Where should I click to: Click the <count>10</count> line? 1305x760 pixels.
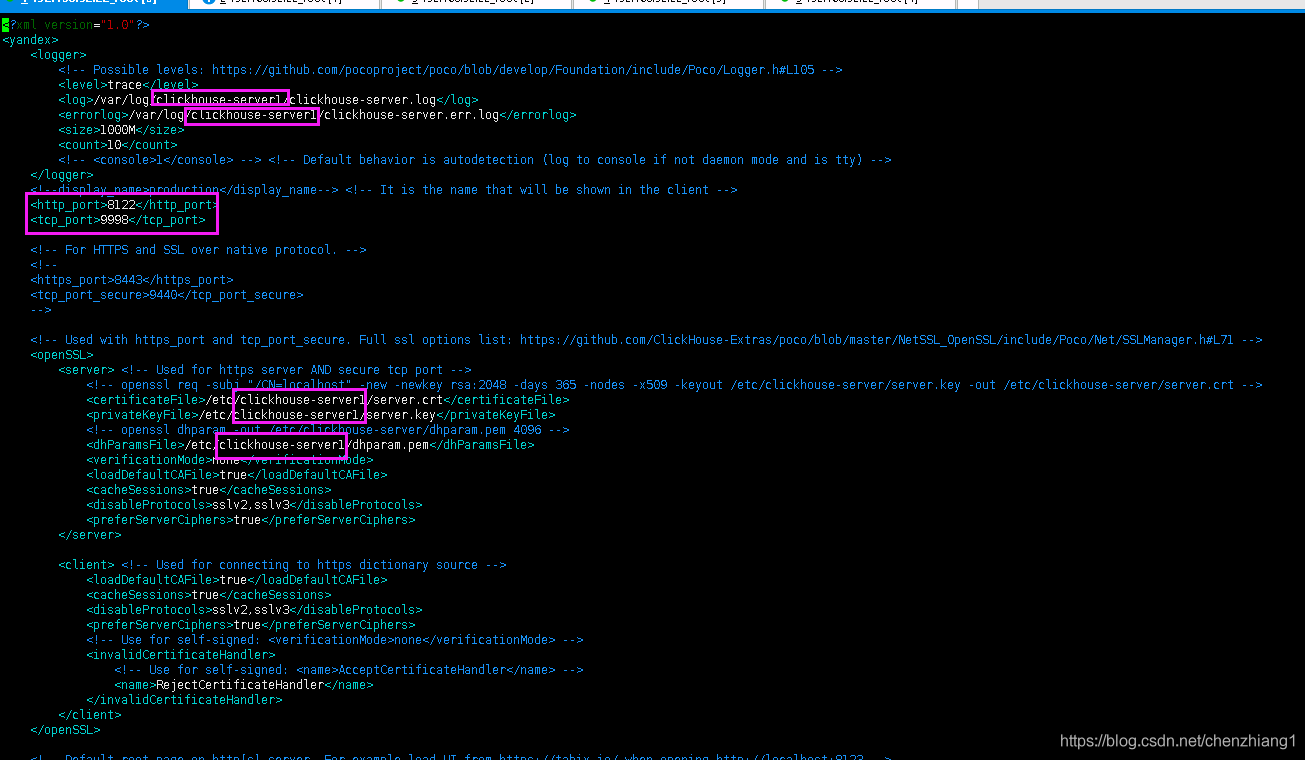pyautogui.click(x=117, y=145)
